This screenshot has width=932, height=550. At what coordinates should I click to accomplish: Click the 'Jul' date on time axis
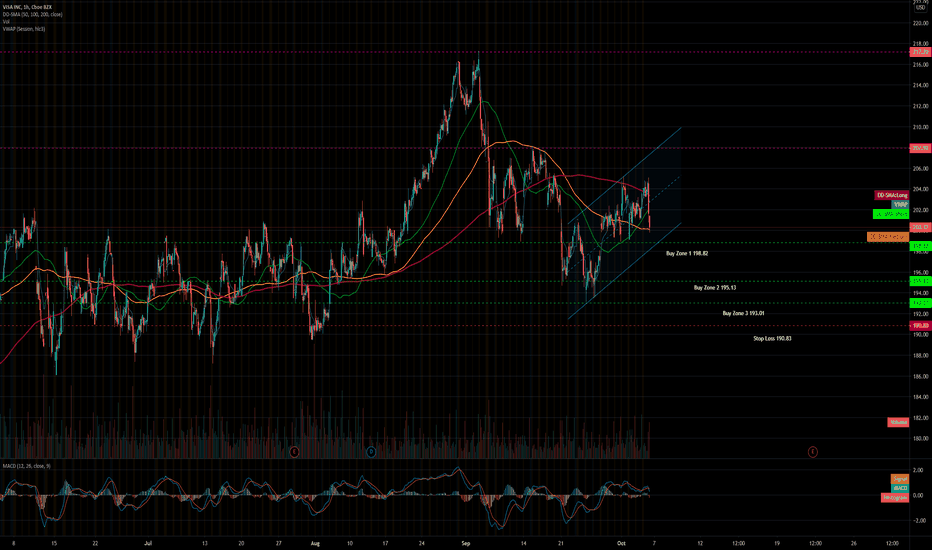pos(148,543)
